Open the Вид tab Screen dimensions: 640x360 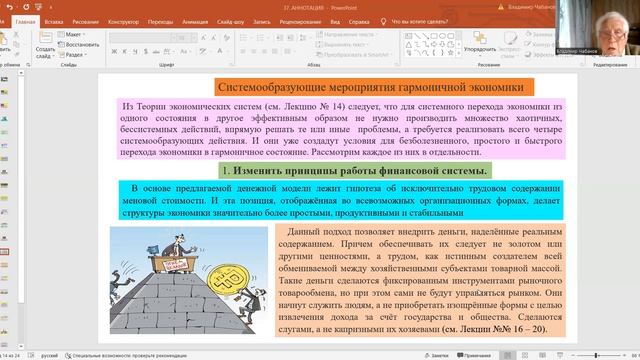335,22
